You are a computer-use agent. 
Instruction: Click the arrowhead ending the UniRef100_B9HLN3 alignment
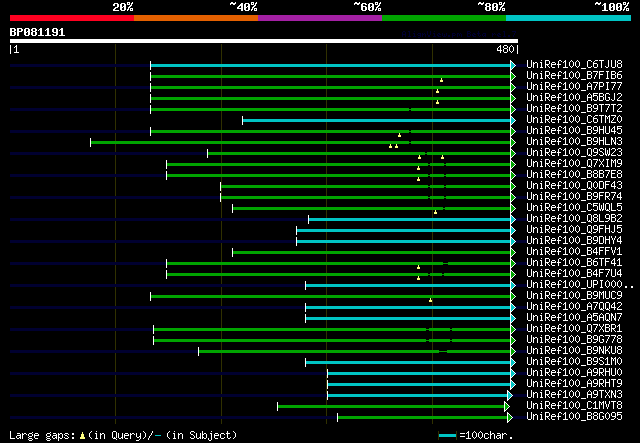[513, 142]
